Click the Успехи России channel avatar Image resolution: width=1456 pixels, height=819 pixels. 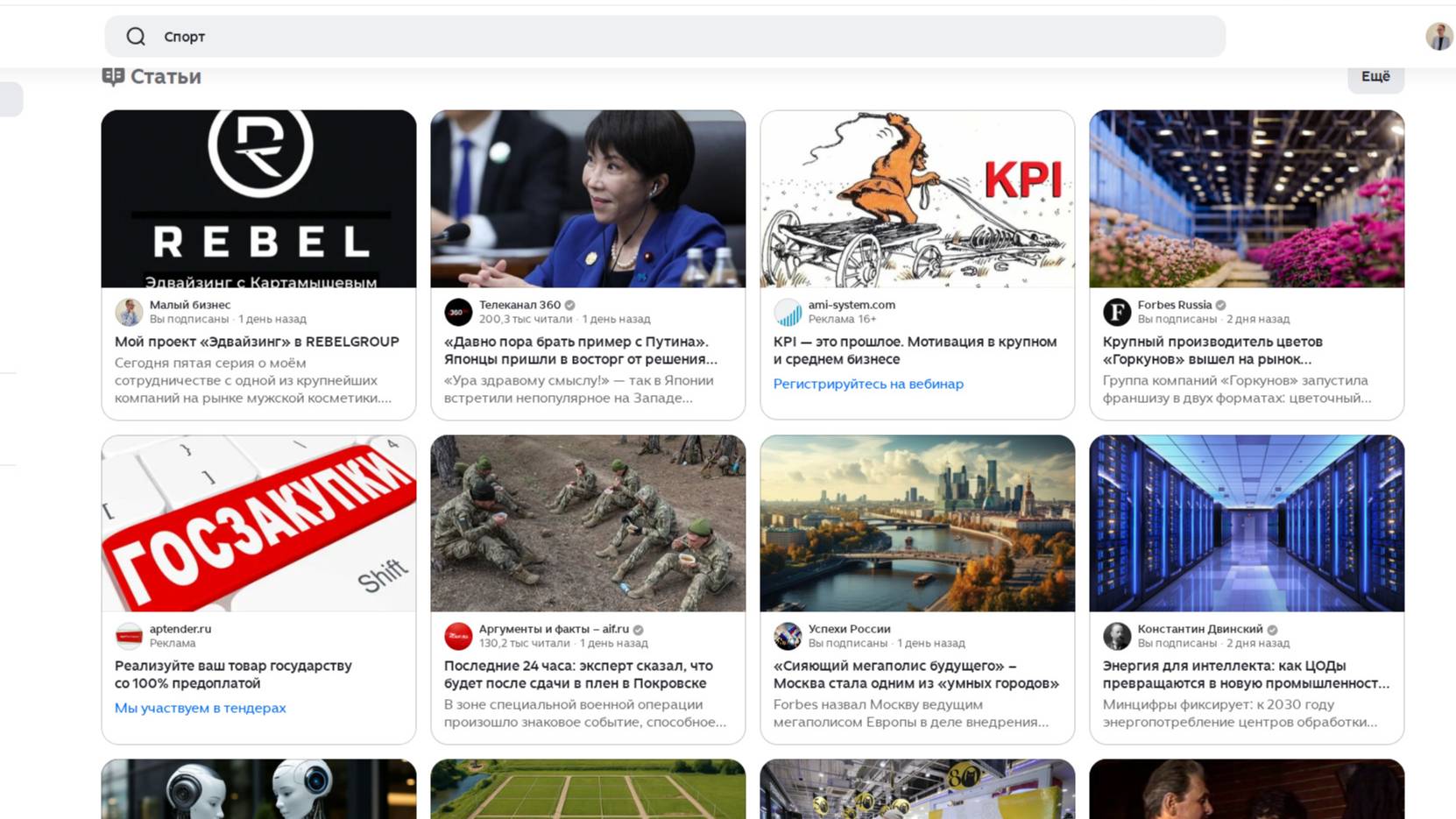tap(787, 636)
